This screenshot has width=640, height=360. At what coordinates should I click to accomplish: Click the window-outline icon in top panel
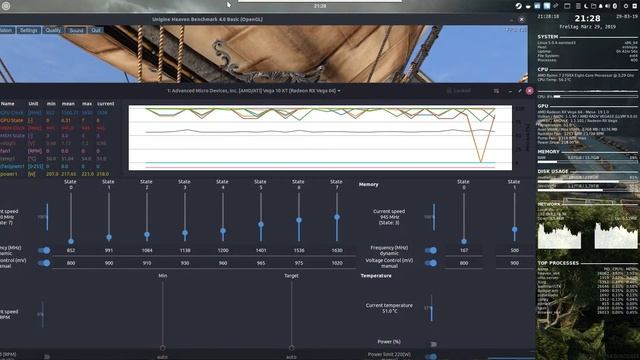coord(567,6)
